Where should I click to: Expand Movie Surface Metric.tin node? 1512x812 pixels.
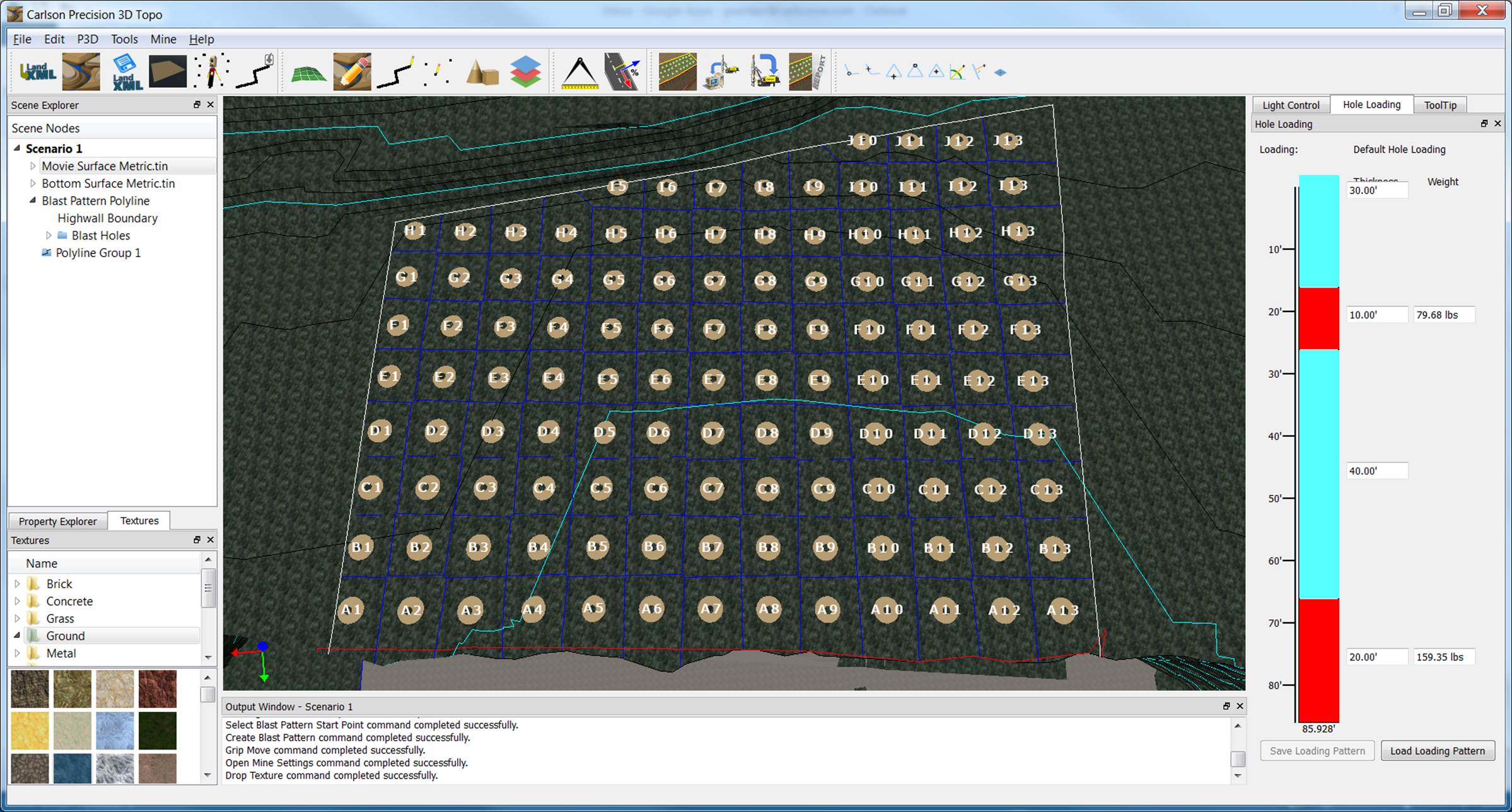(x=33, y=166)
